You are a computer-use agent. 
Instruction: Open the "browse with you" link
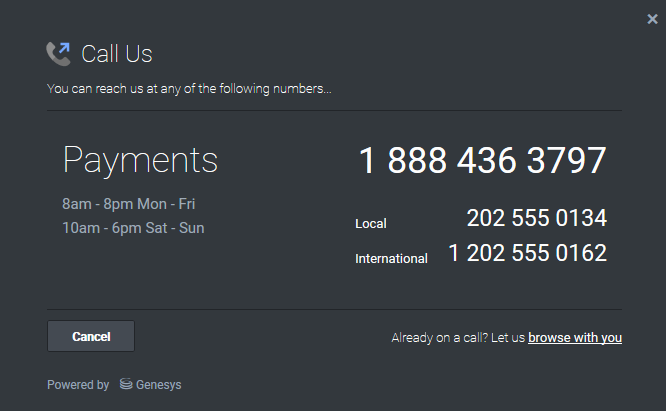[575, 338]
